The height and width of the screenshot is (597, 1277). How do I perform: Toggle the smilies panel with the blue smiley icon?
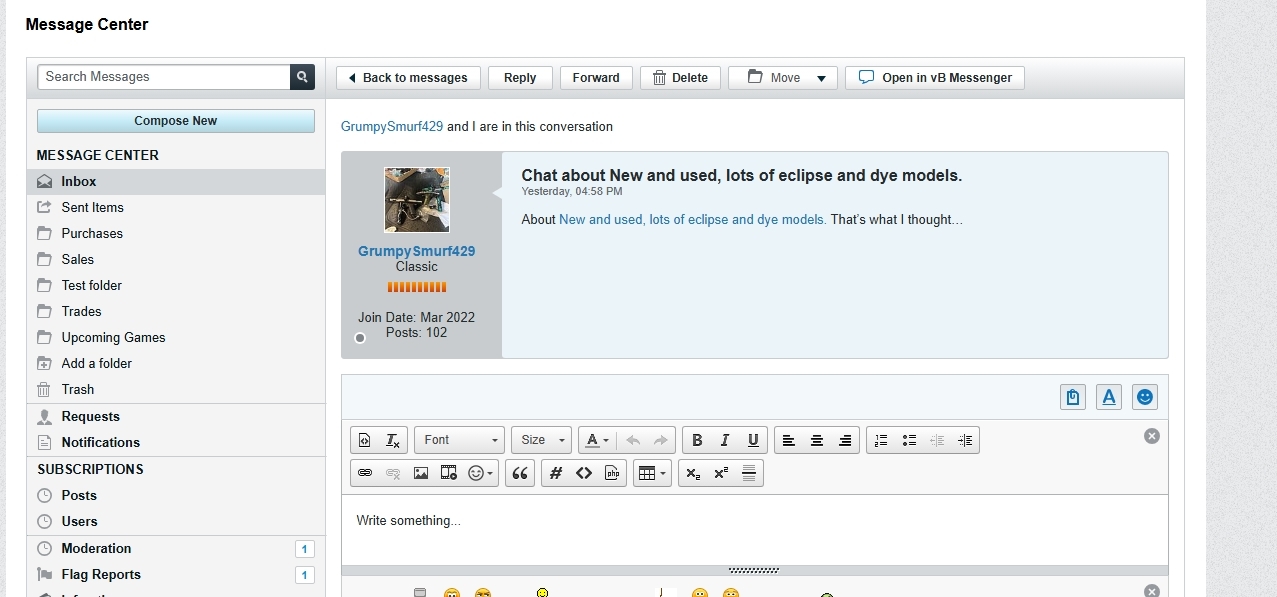(1145, 397)
